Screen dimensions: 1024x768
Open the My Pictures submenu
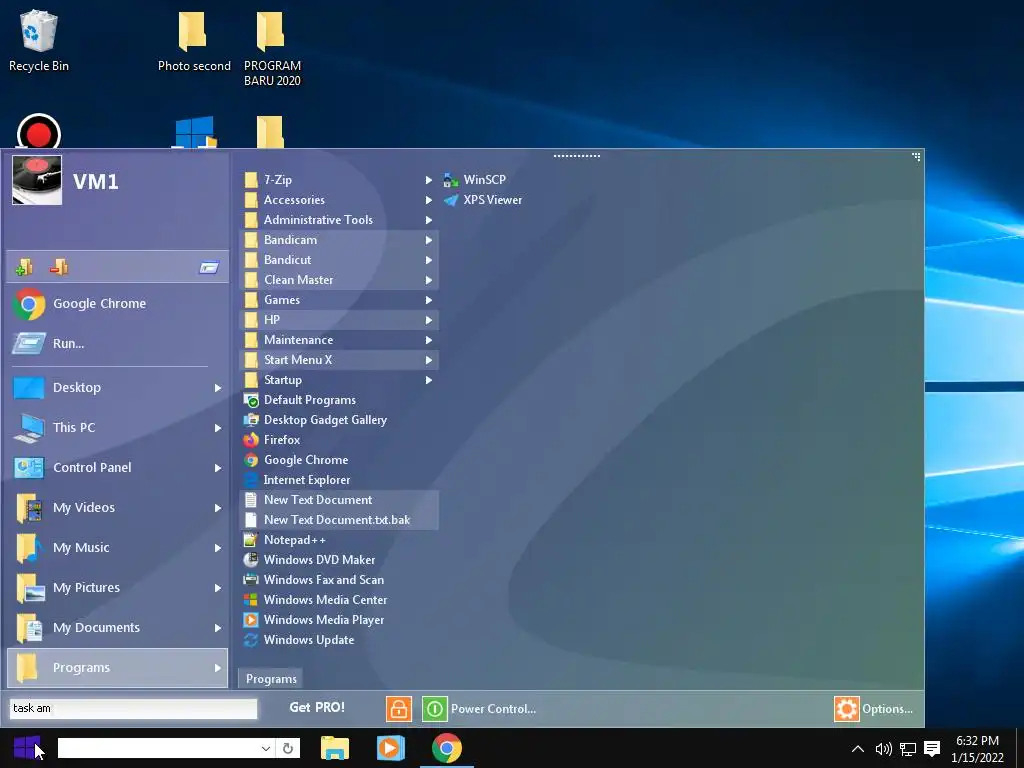click(x=118, y=588)
